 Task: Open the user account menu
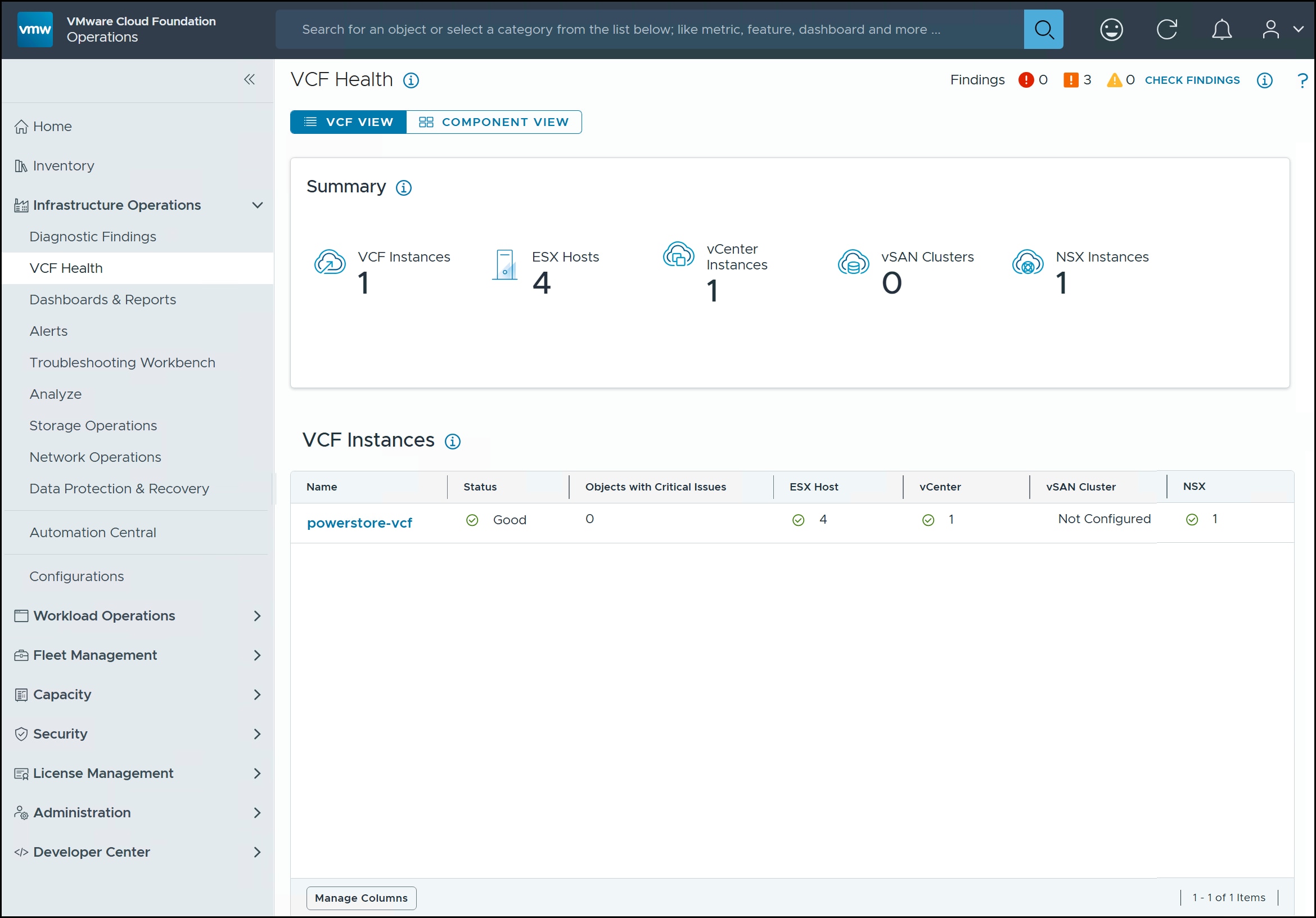pos(1282,29)
